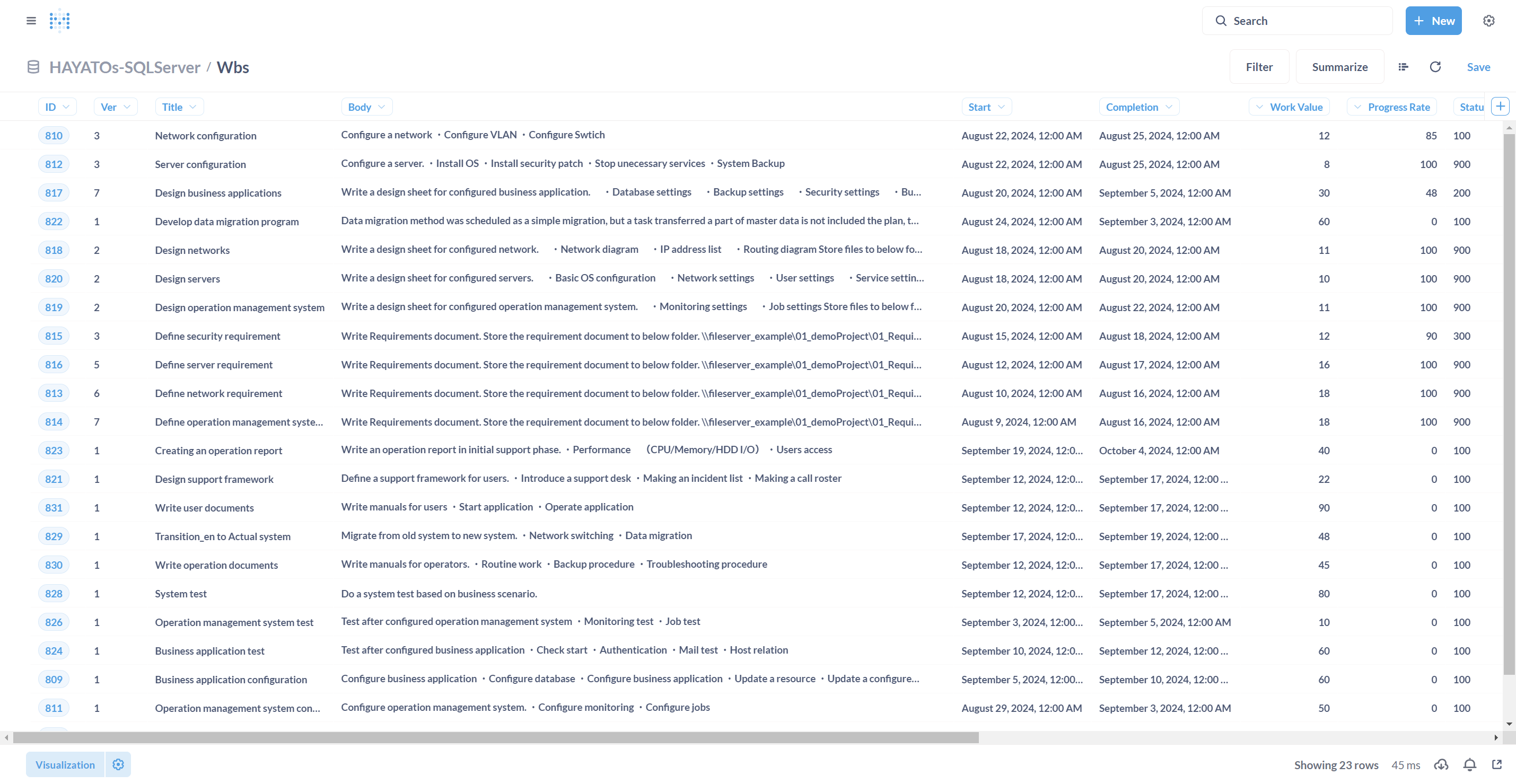
Task: Open the notebook editor list icon
Action: 1403,67
